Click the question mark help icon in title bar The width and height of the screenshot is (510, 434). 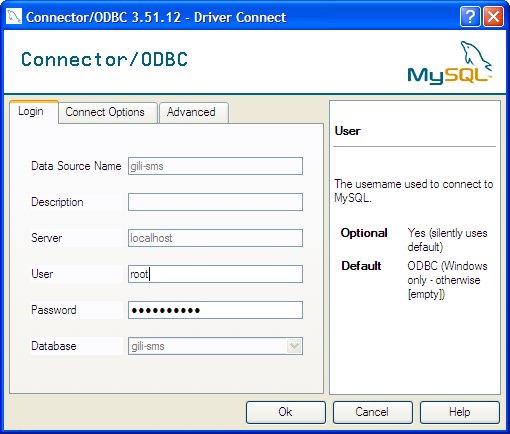pos(470,16)
